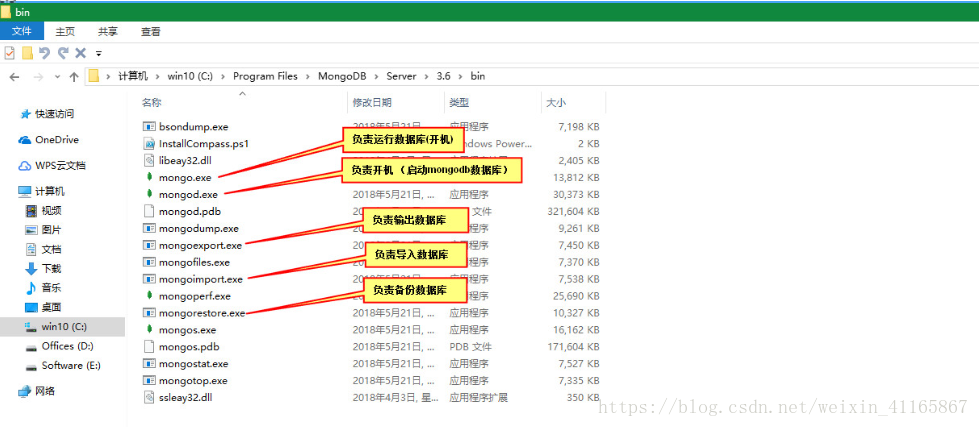The width and height of the screenshot is (979, 427).
Task: Click the green leaf icon of mongo.exe
Action: point(149,177)
